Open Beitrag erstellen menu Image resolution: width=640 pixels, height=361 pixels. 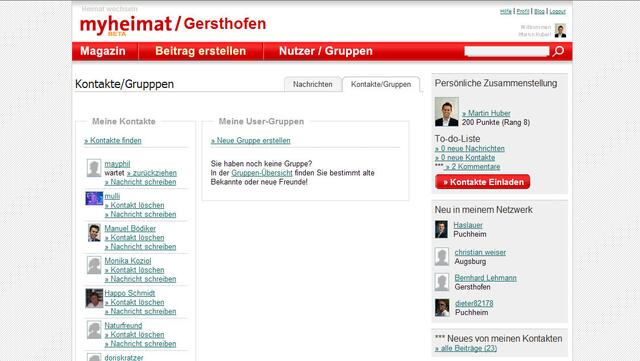[x=200, y=51]
